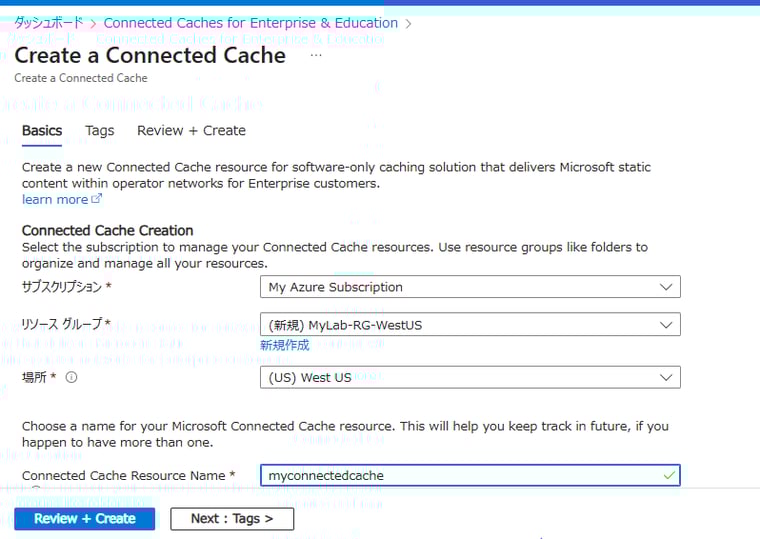The width and height of the screenshot is (760, 539).
Task: Click the Next : Tags > button
Action: [232, 519]
